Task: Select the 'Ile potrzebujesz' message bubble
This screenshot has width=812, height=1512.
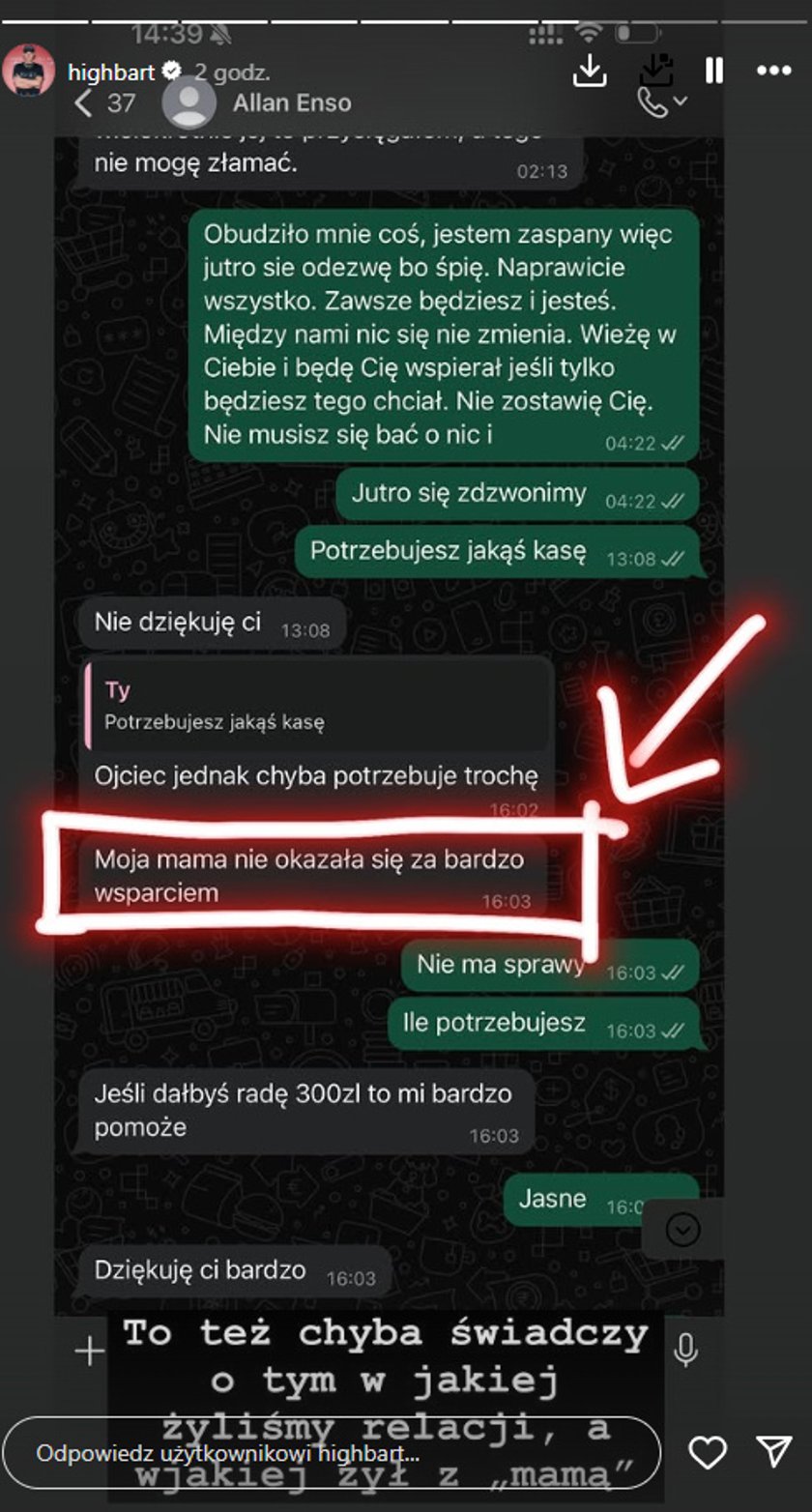Action: click(x=544, y=1024)
